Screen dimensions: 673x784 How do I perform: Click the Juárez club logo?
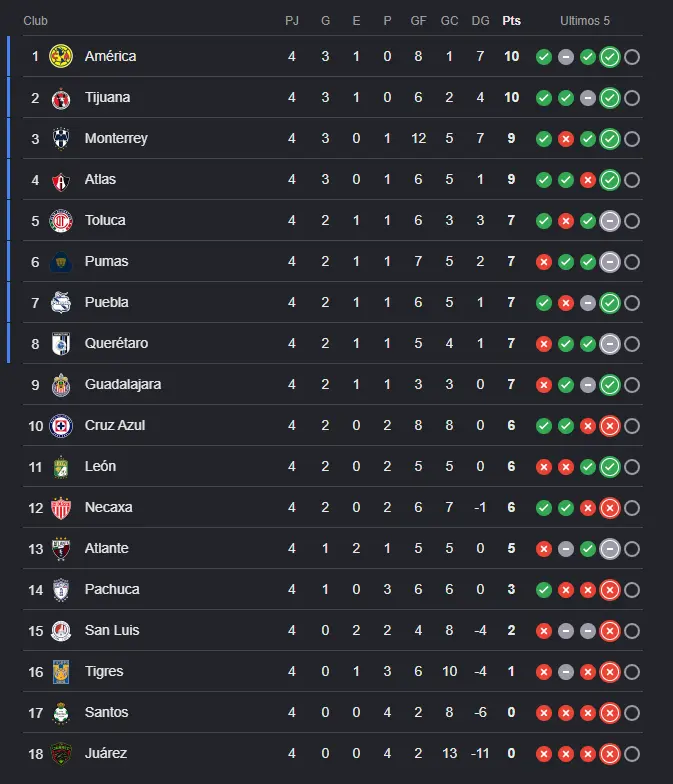(61, 754)
